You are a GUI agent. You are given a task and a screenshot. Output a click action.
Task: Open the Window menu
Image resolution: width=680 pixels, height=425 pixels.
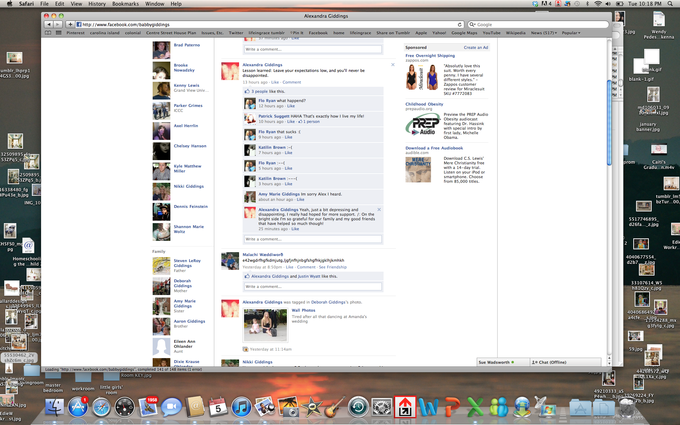pos(154,3)
